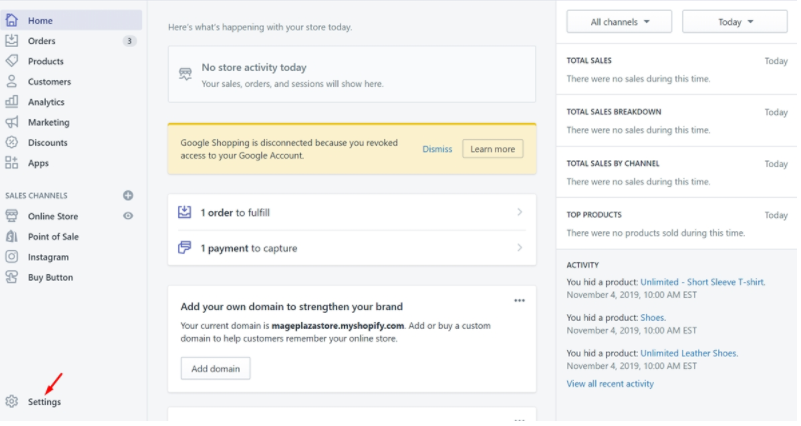This screenshot has width=801, height=426.
Task: Open the domain card three-dot menu
Action: [x=519, y=300]
